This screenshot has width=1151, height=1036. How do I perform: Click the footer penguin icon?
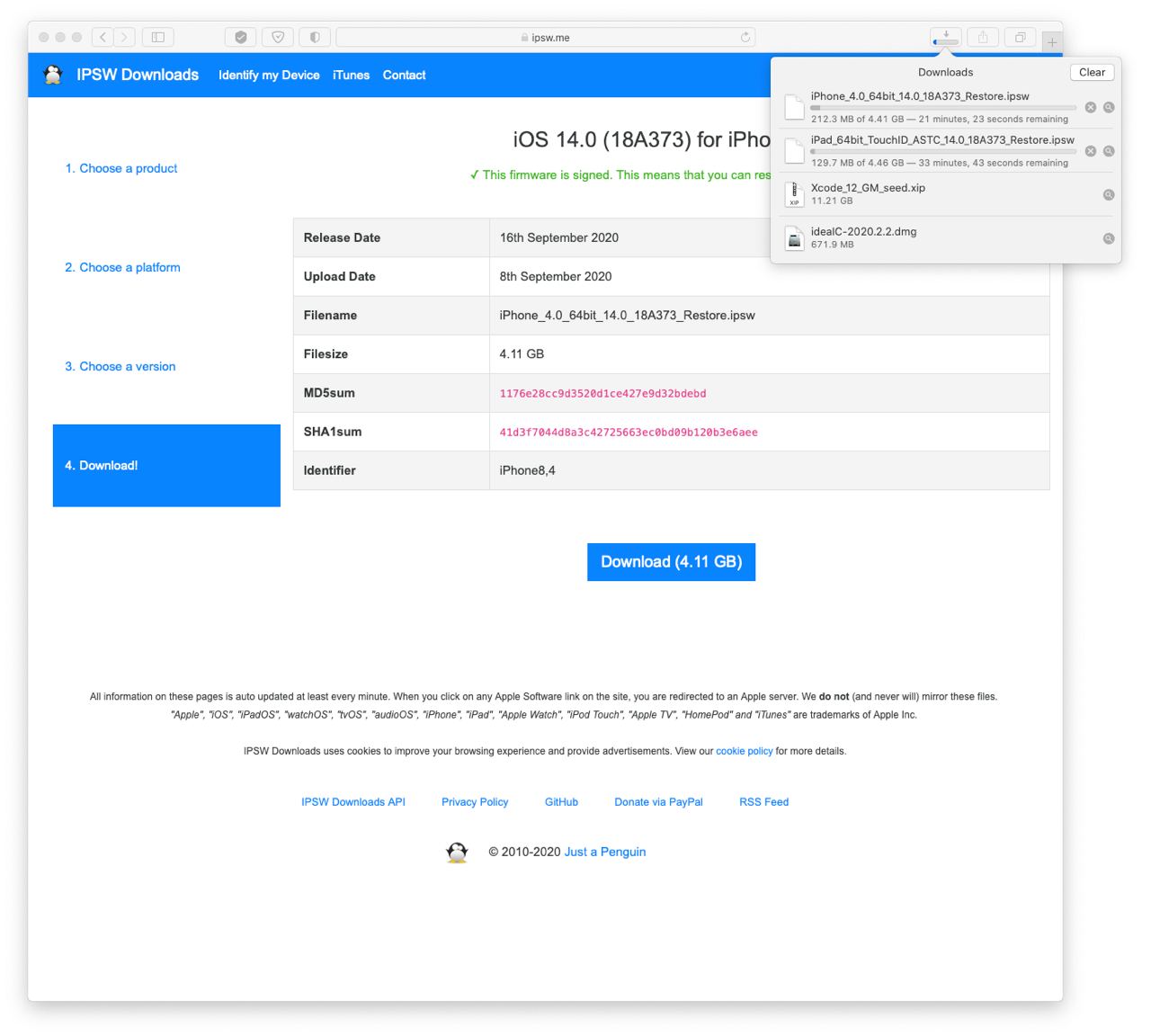[x=457, y=853]
